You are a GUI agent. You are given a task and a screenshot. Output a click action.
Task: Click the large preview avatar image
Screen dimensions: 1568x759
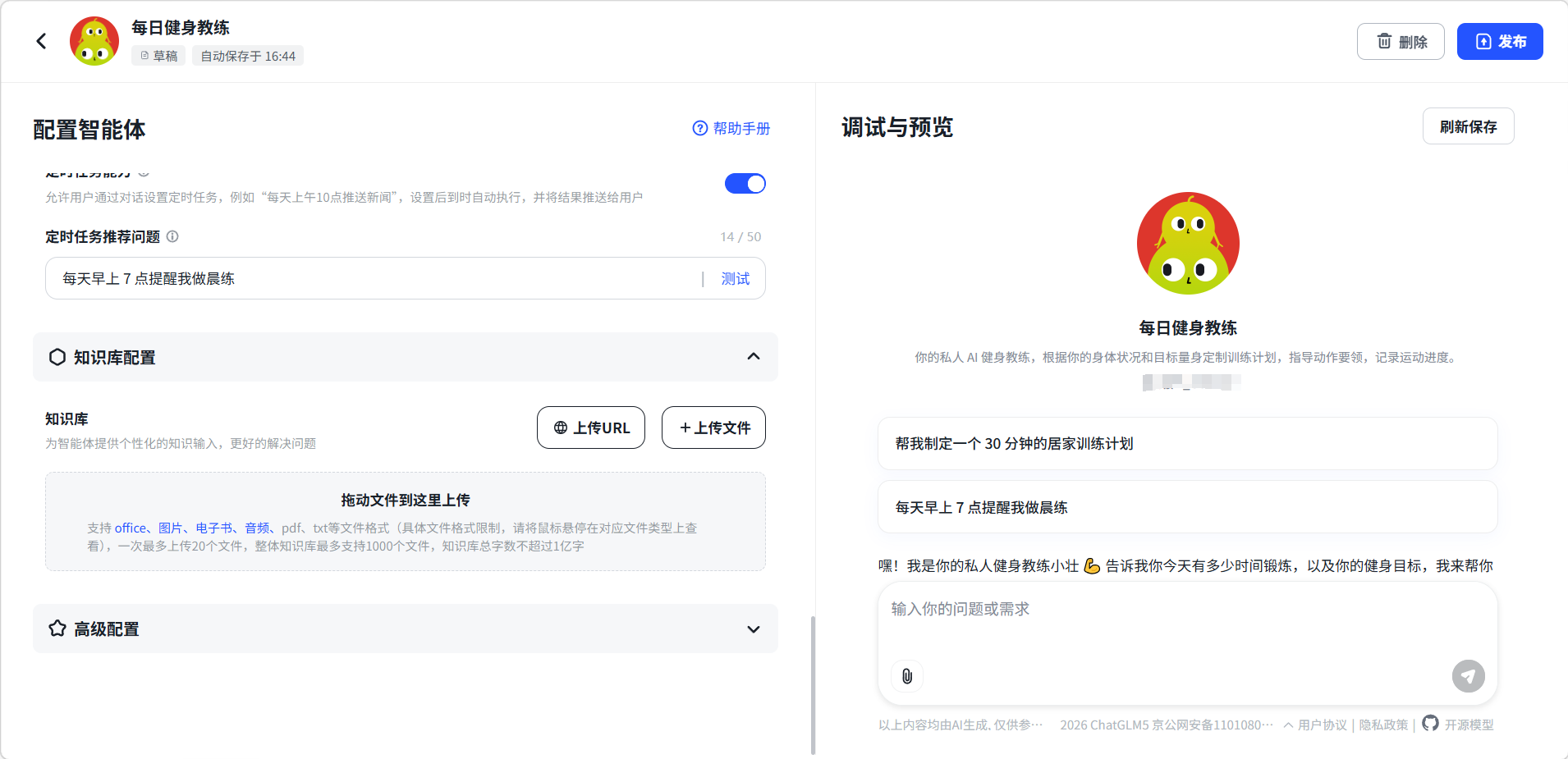[1188, 243]
